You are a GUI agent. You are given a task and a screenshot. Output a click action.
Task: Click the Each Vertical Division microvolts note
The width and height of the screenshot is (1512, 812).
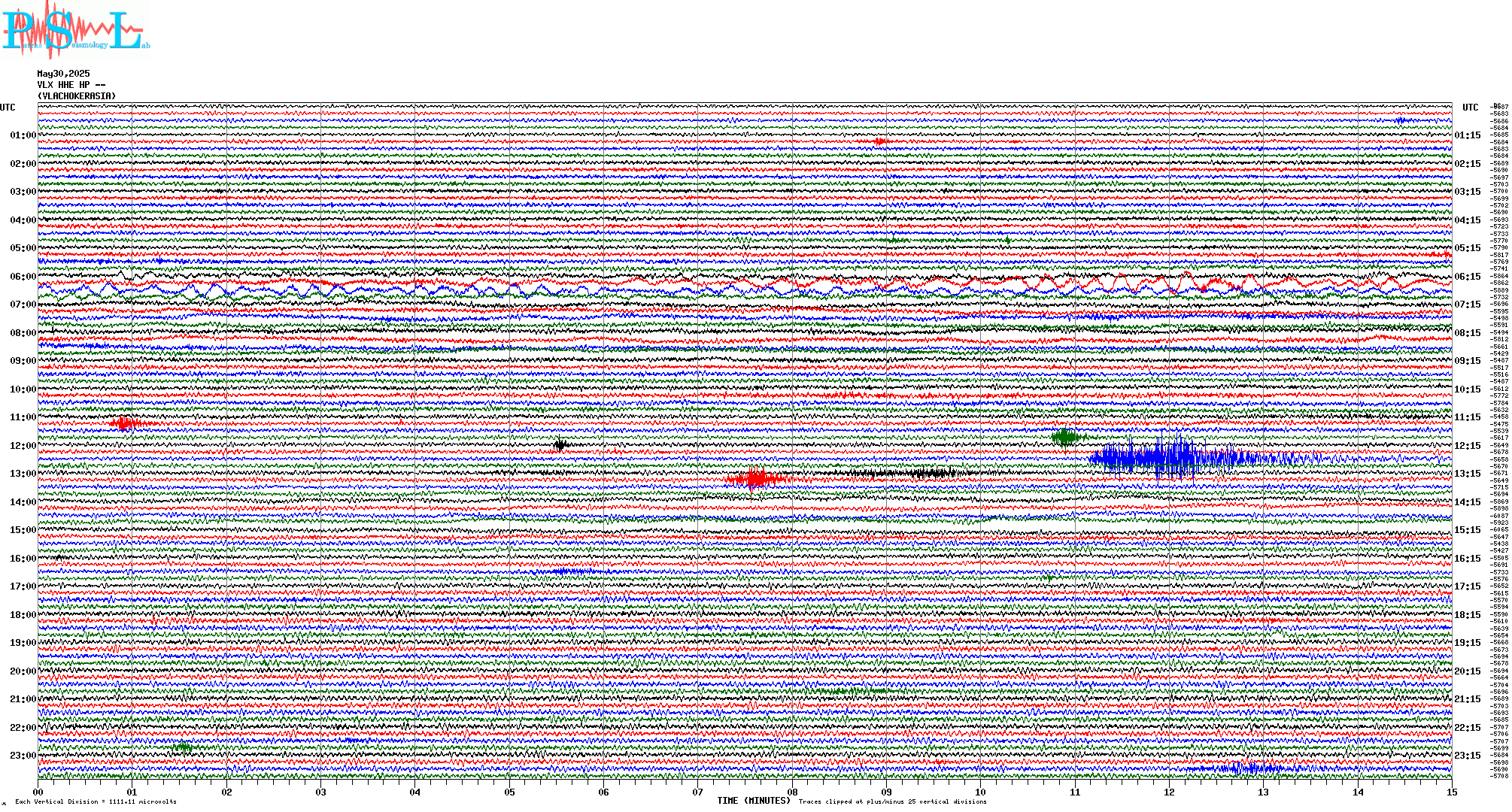96,801
